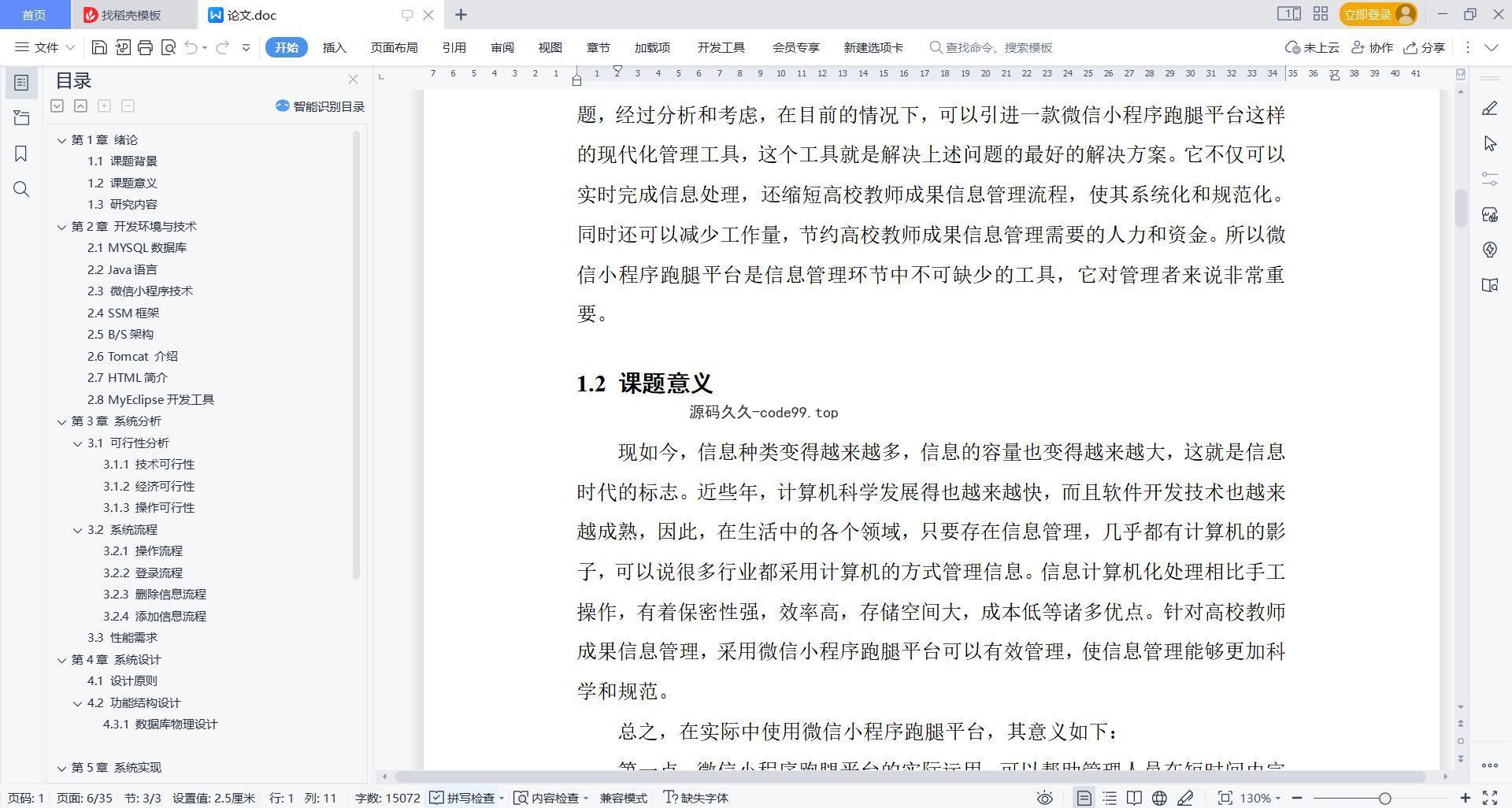Image resolution: width=1512 pixels, height=808 pixels.
Task: Open the reading book icon in right sidebar
Action: [x=1489, y=285]
